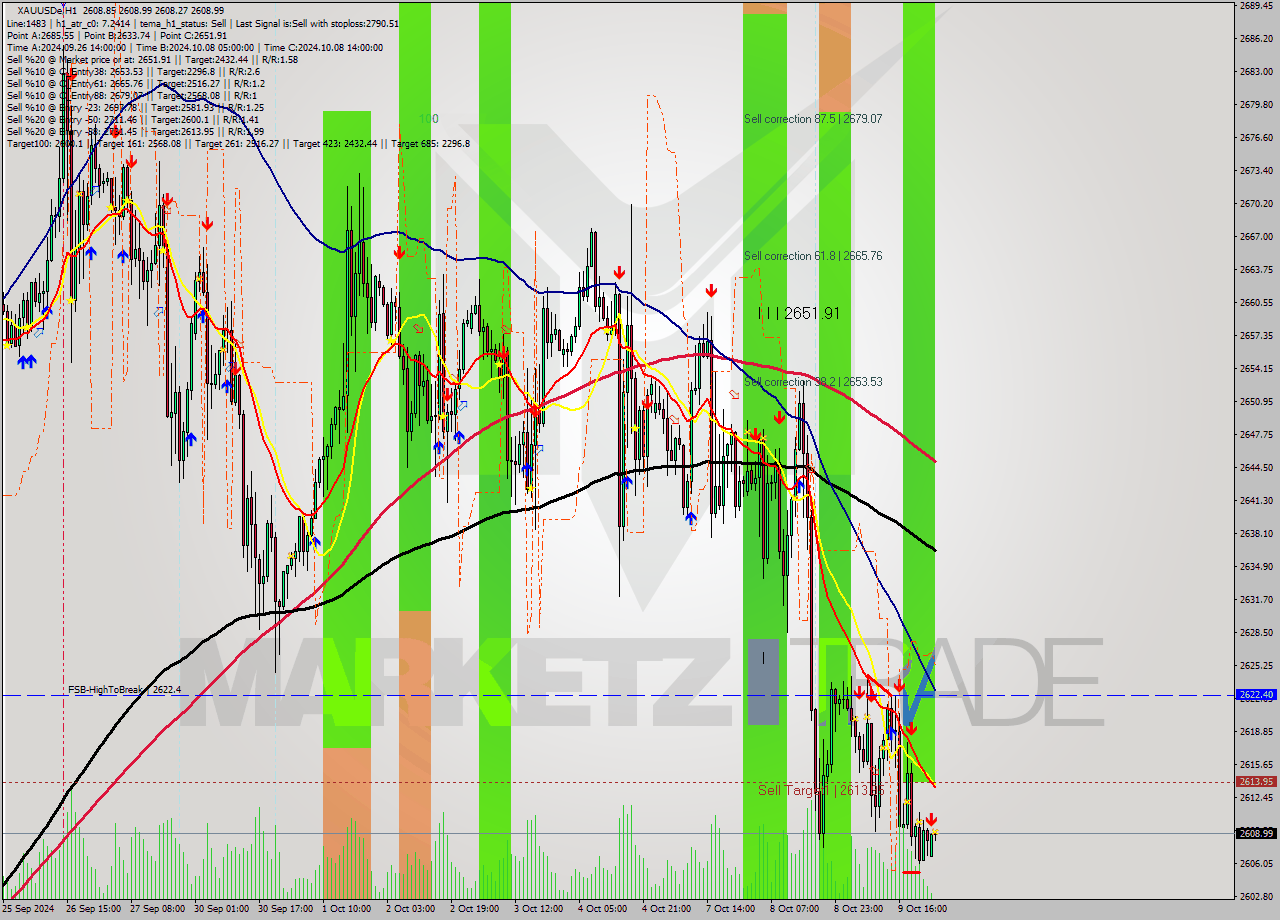Select the 2618.85 price axis value
The image size is (1280, 920).
tap(1256, 731)
